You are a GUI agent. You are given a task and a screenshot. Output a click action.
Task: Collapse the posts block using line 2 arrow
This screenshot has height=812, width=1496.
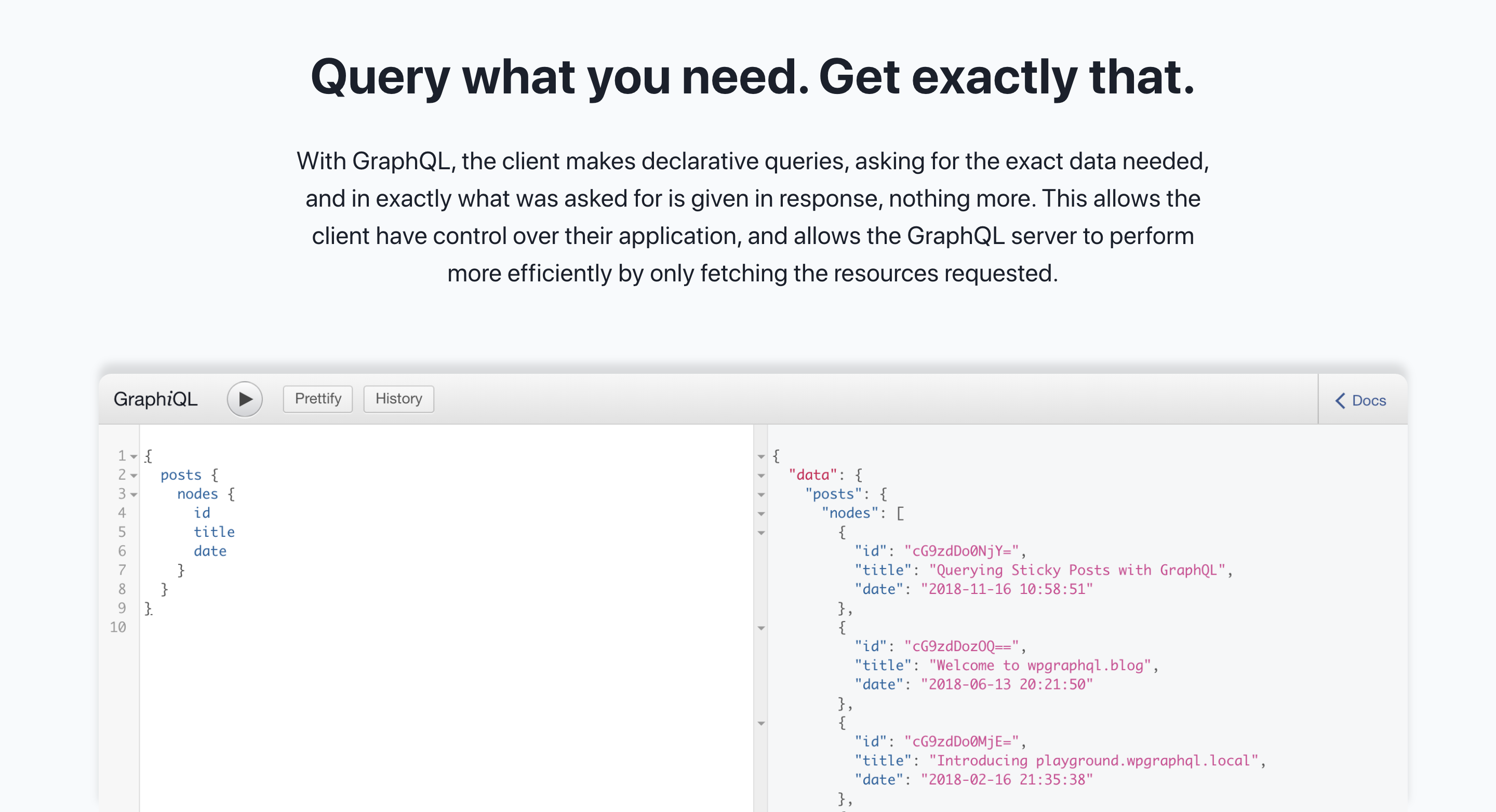(x=134, y=476)
